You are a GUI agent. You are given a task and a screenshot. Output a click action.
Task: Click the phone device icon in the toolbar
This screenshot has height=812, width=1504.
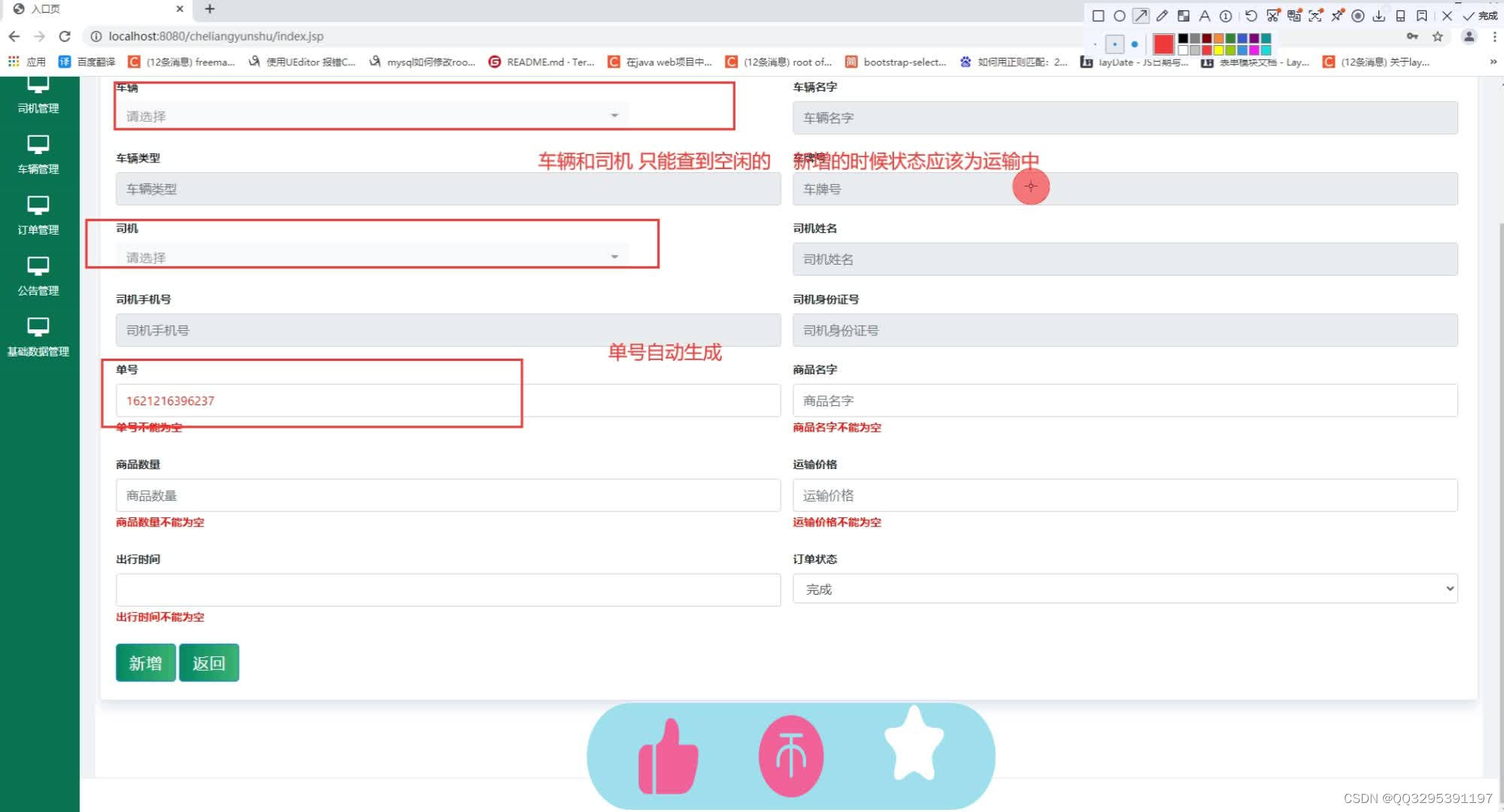point(1400,16)
